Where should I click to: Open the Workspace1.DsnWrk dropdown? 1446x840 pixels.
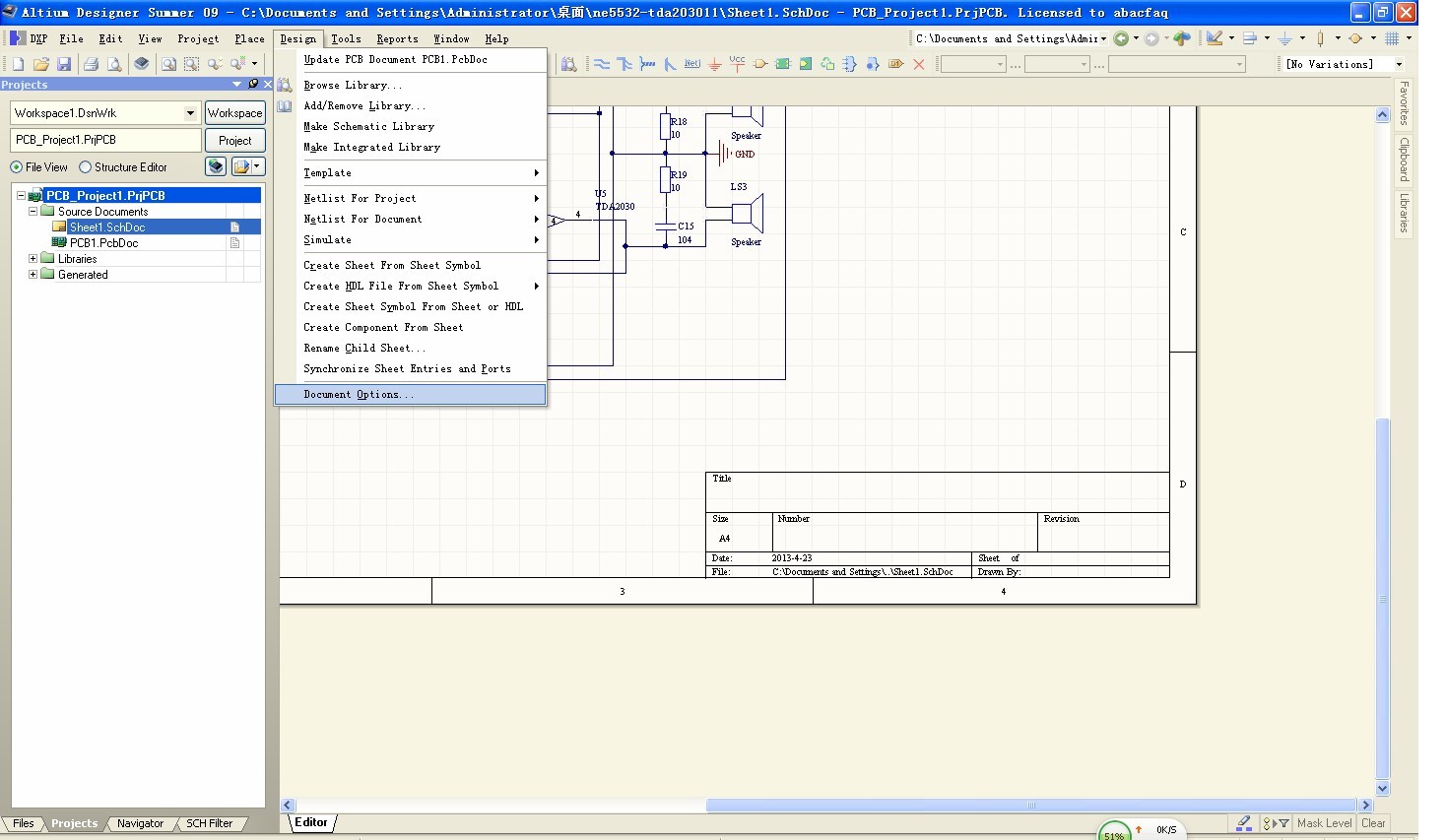(190, 113)
